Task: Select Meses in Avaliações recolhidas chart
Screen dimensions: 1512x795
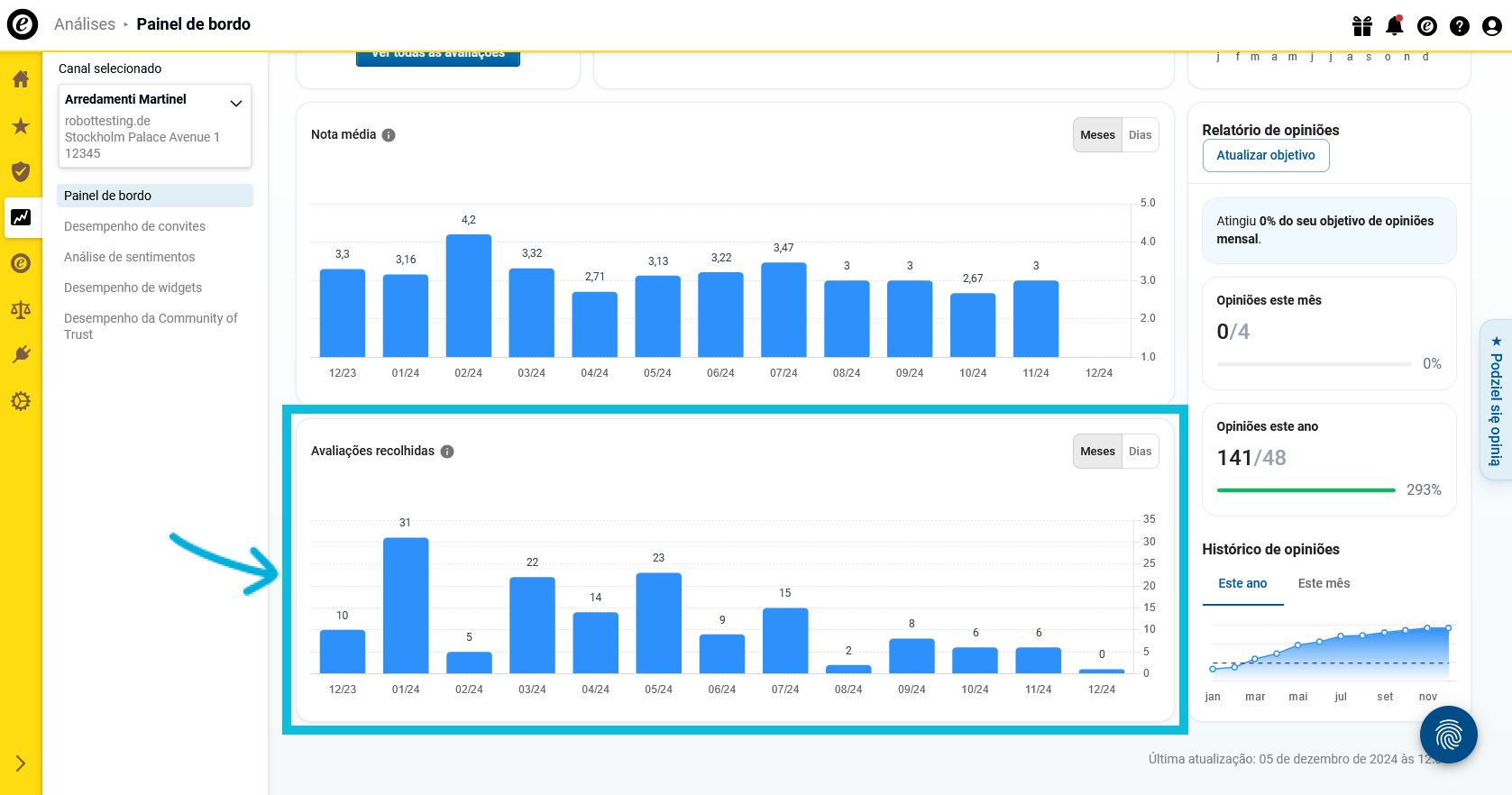Action: tap(1097, 452)
